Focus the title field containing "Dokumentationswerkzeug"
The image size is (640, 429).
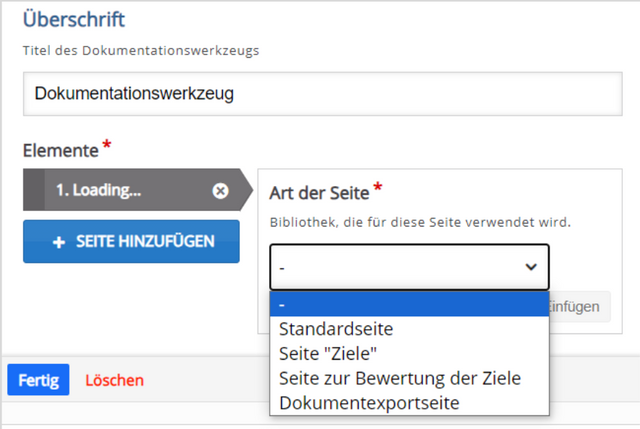(x=322, y=94)
